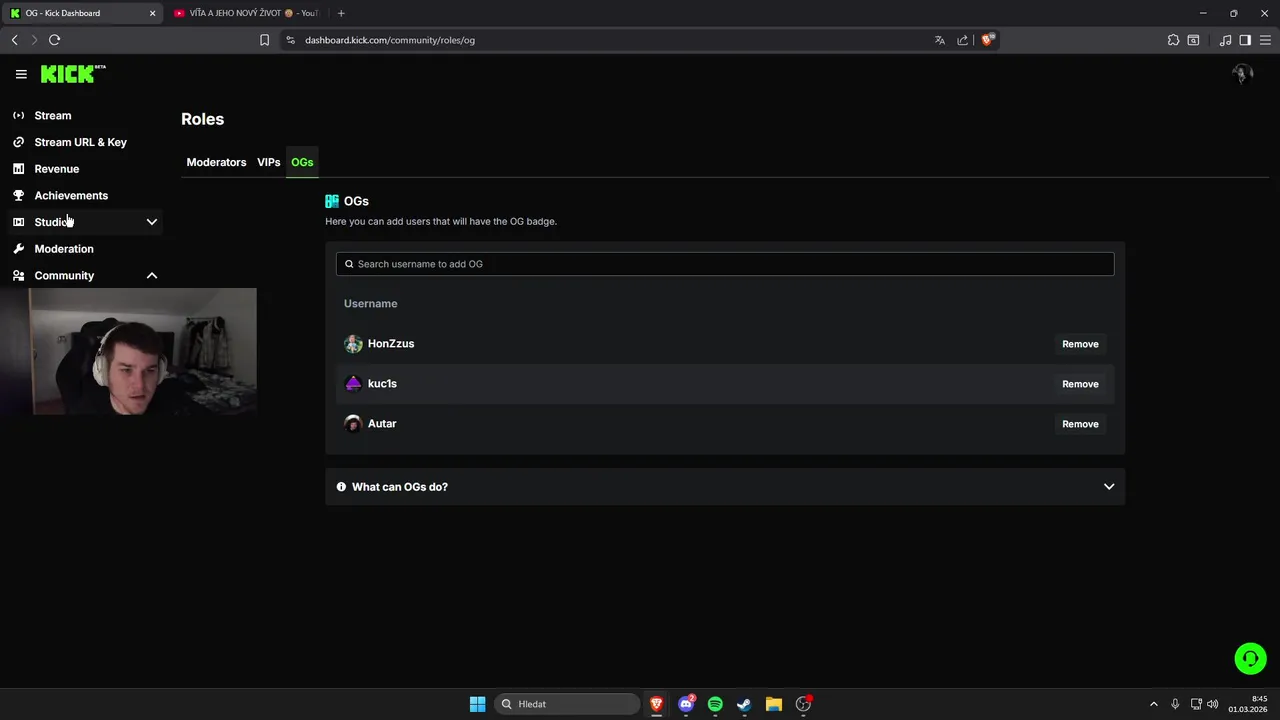Viewport: 1280px width, 720px height.
Task: Remove kuc1s from OGs
Action: (x=1080, y=384)
